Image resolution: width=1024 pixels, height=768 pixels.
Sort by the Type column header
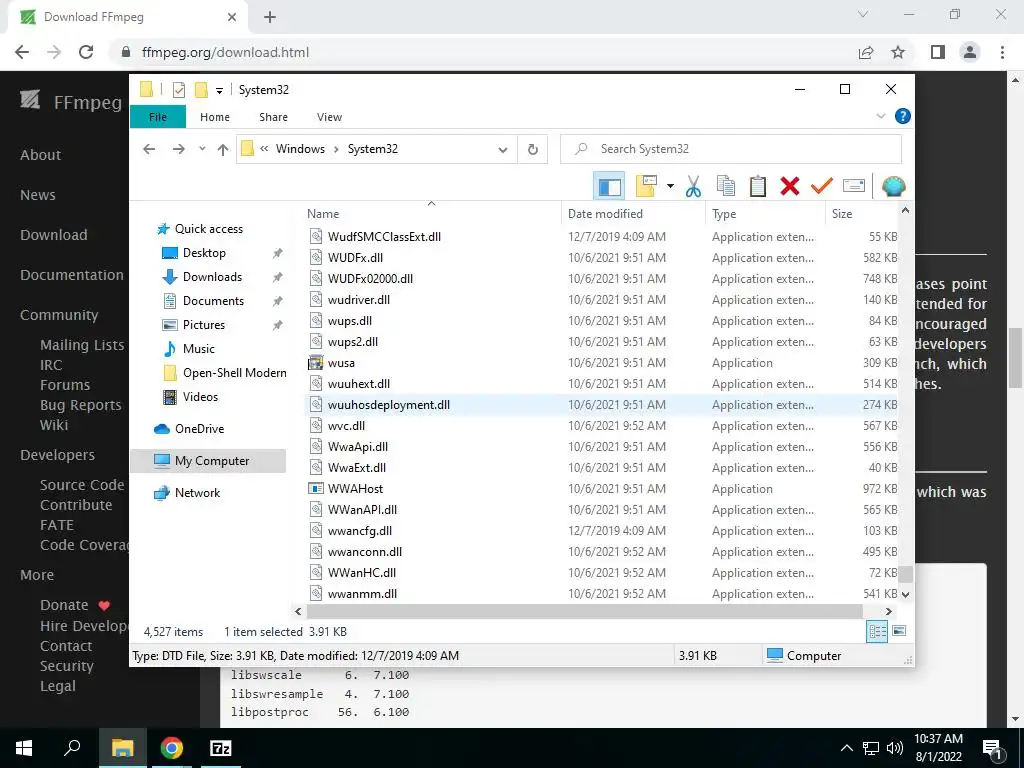(x=765, y=214)
